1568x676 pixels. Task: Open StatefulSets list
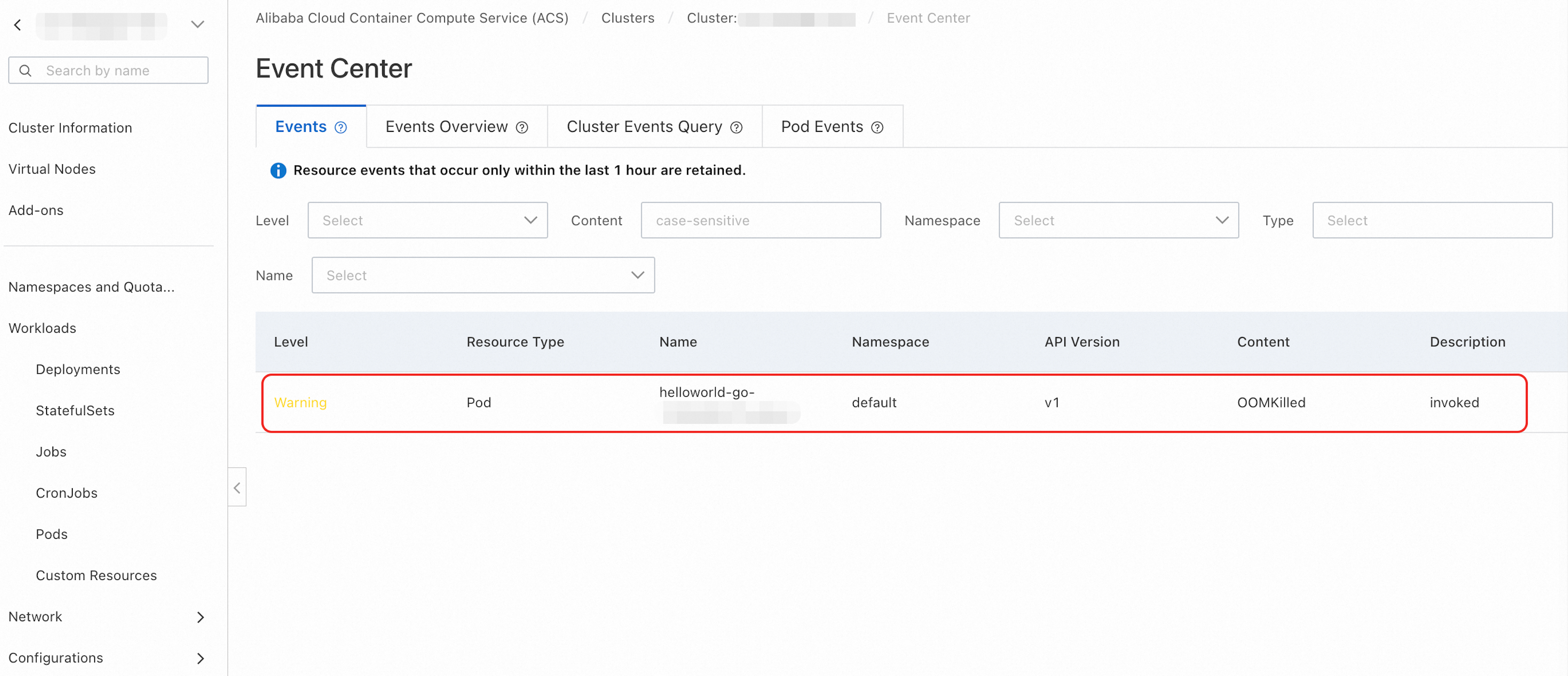(x=75, y=411)
